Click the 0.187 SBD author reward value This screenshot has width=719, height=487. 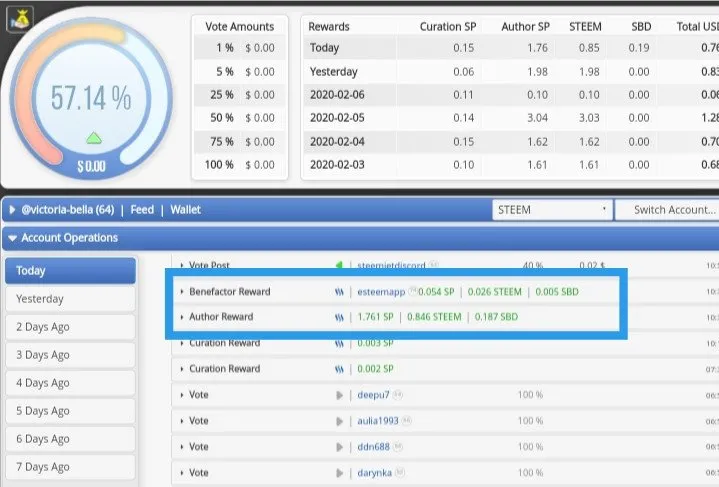[x=496, y=317]
